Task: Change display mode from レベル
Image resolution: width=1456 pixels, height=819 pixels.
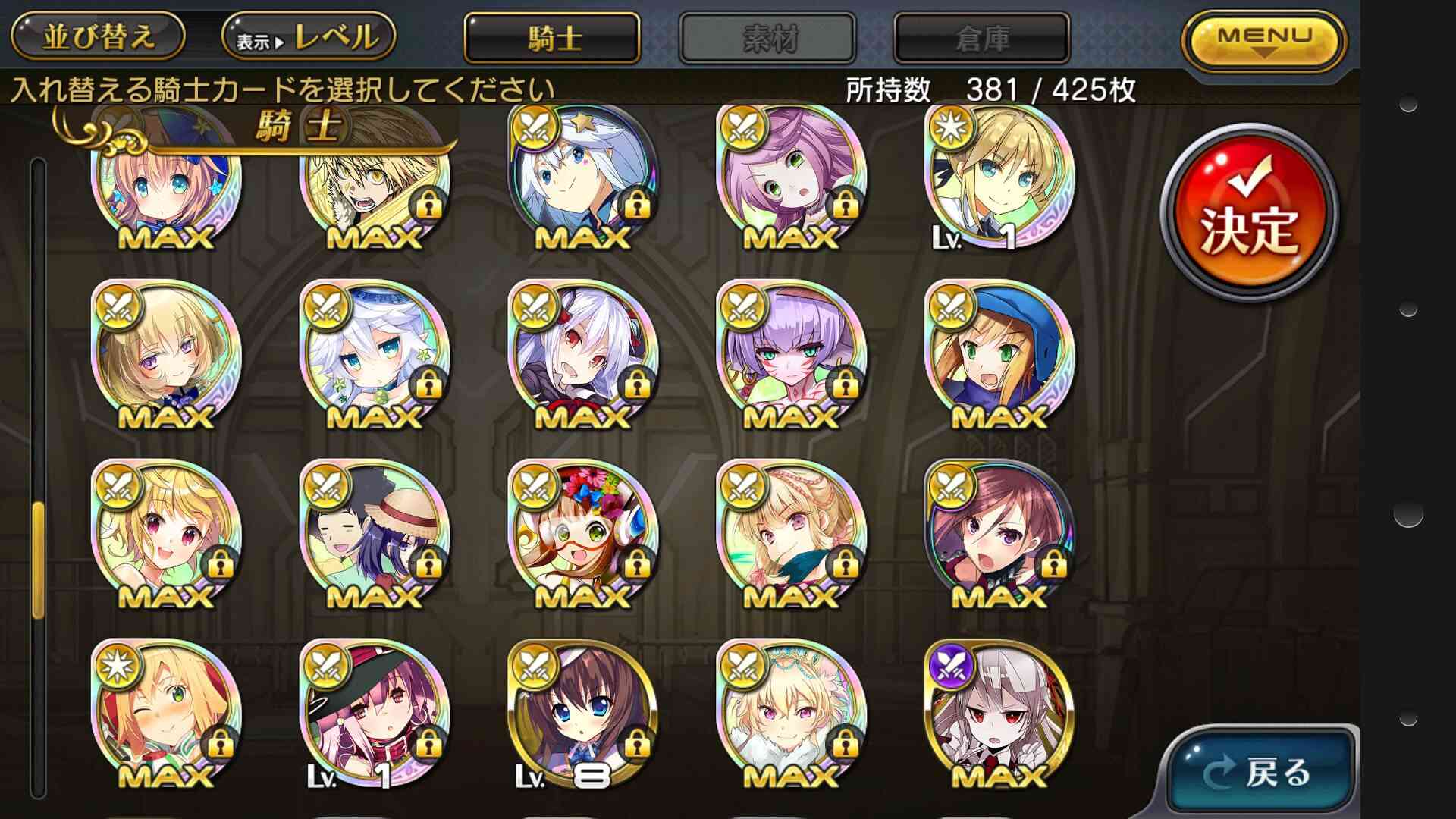Action: tap(309, 37)
